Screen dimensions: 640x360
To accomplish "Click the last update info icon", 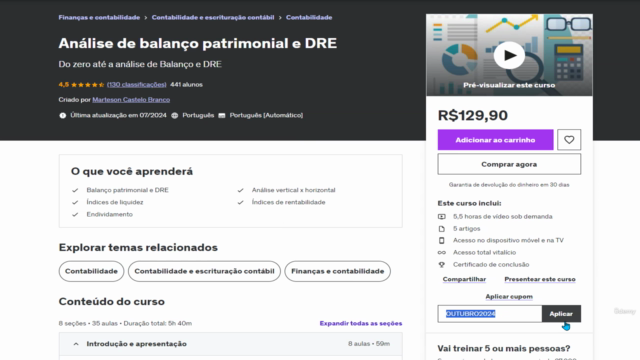I will click(x=62, y=116).
